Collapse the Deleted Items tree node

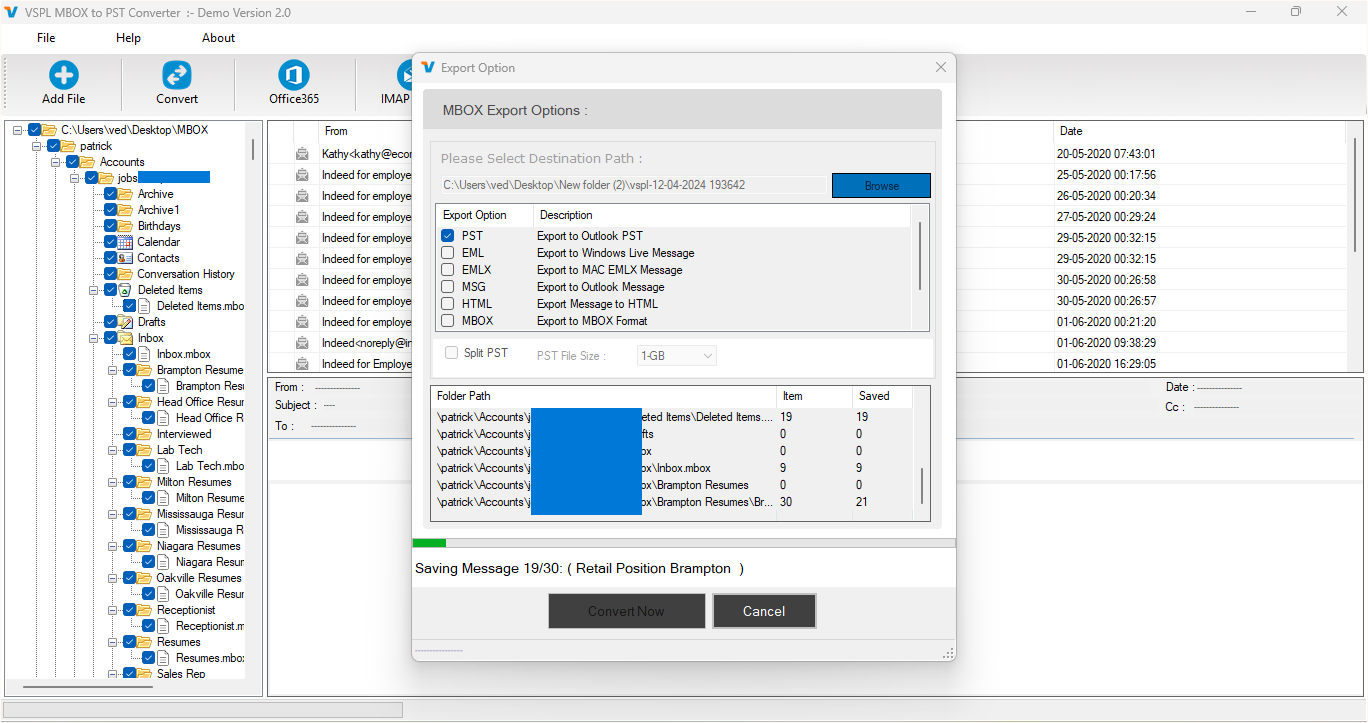coord(94,290)
